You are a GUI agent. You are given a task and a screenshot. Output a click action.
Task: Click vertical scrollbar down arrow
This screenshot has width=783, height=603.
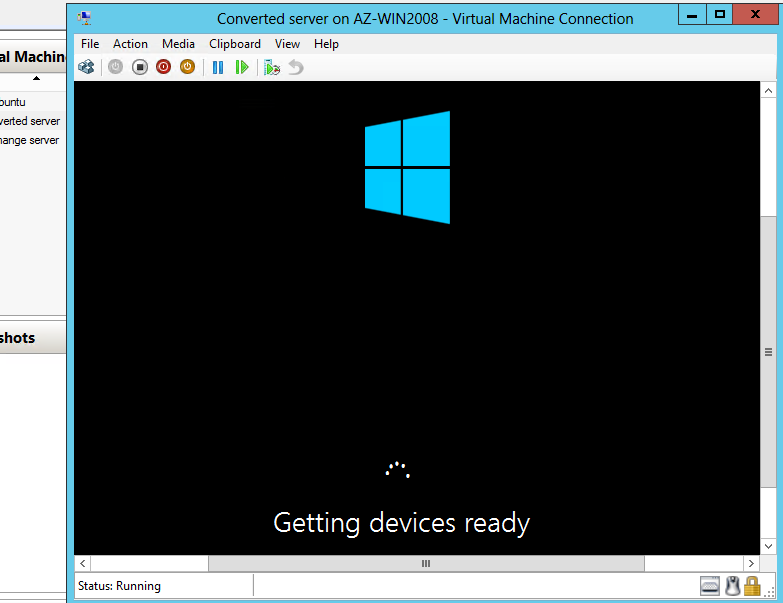click(768, 546)
